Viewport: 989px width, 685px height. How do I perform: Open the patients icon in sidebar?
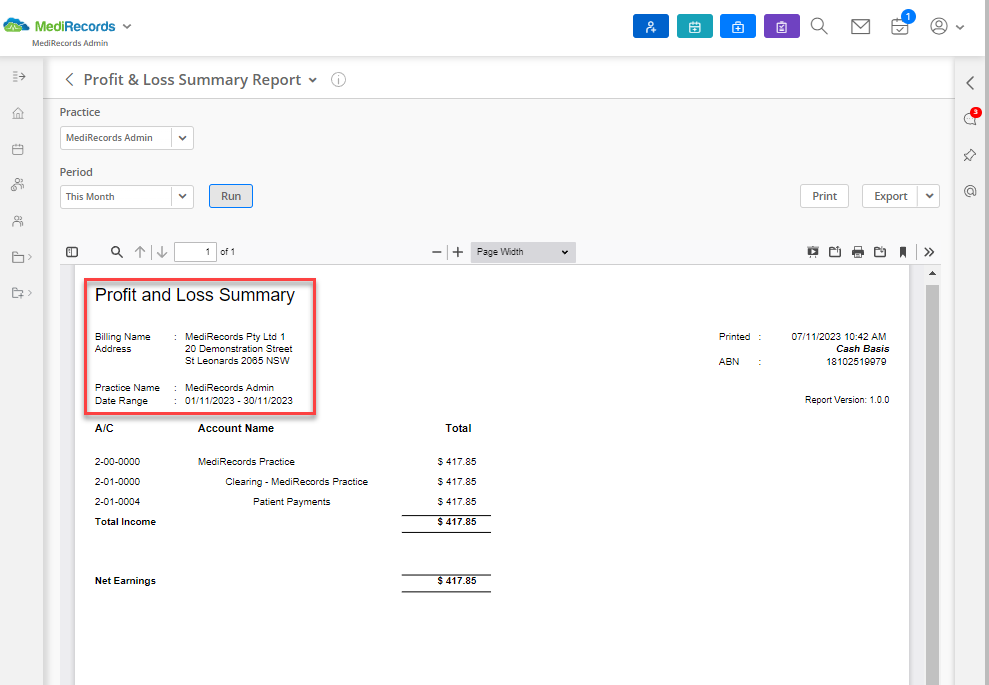point(18,185)
